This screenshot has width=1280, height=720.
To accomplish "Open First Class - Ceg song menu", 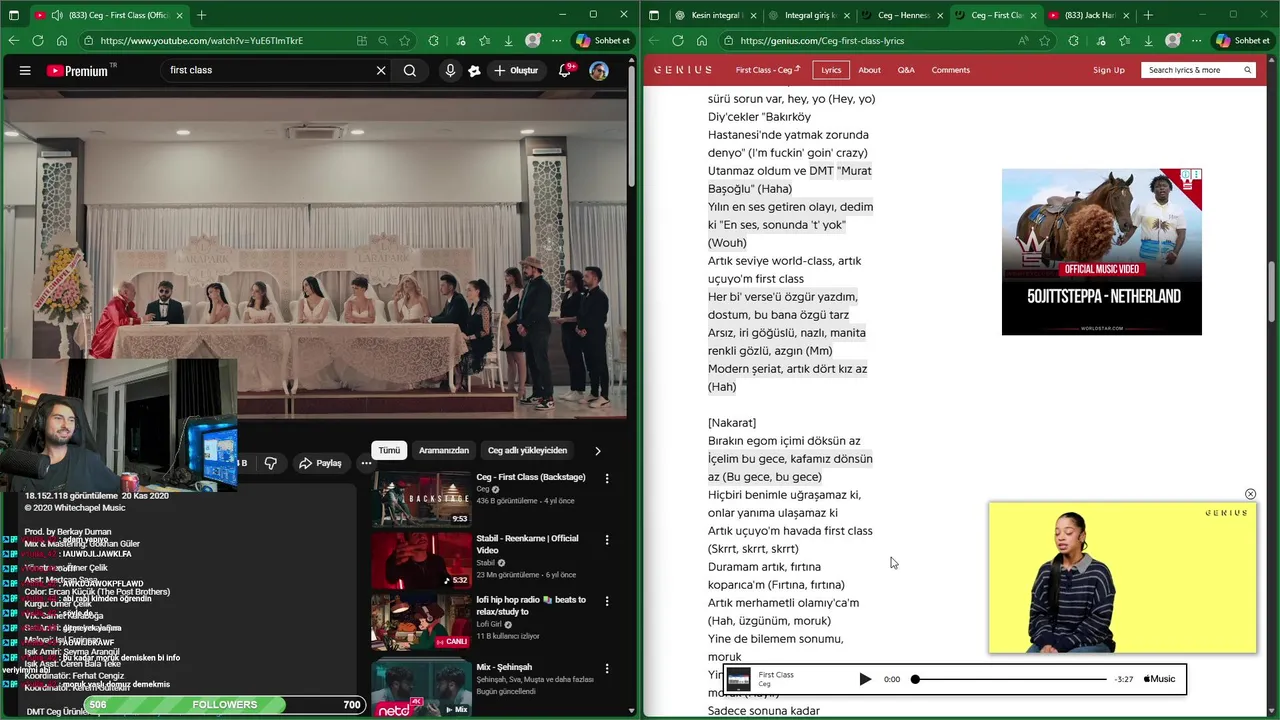I will [x=768, y=70].
